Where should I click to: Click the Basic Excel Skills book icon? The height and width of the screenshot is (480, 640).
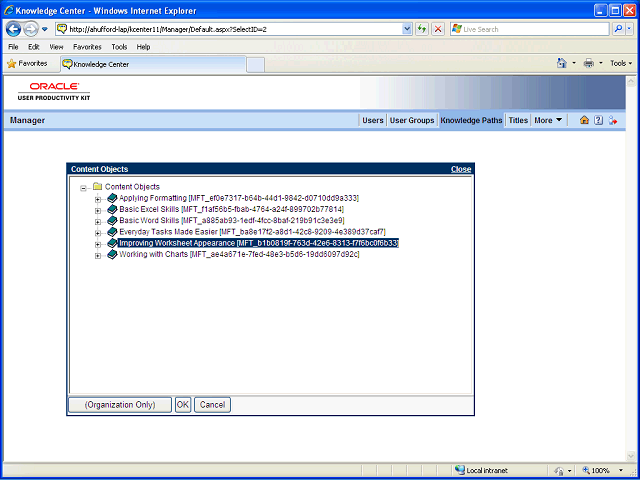pos(112,209)
